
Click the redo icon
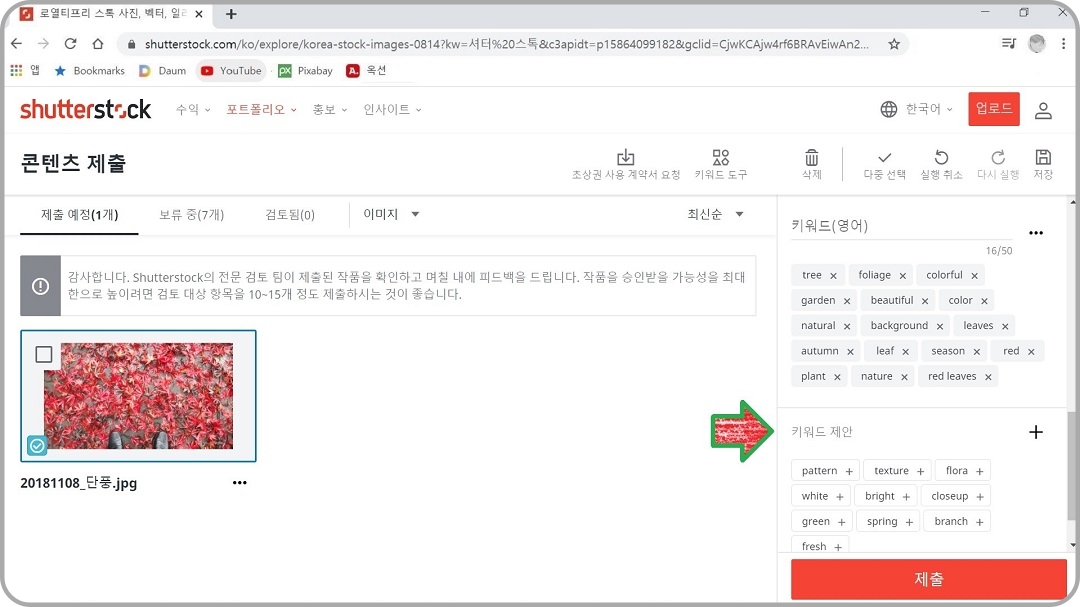pos(998,157)
